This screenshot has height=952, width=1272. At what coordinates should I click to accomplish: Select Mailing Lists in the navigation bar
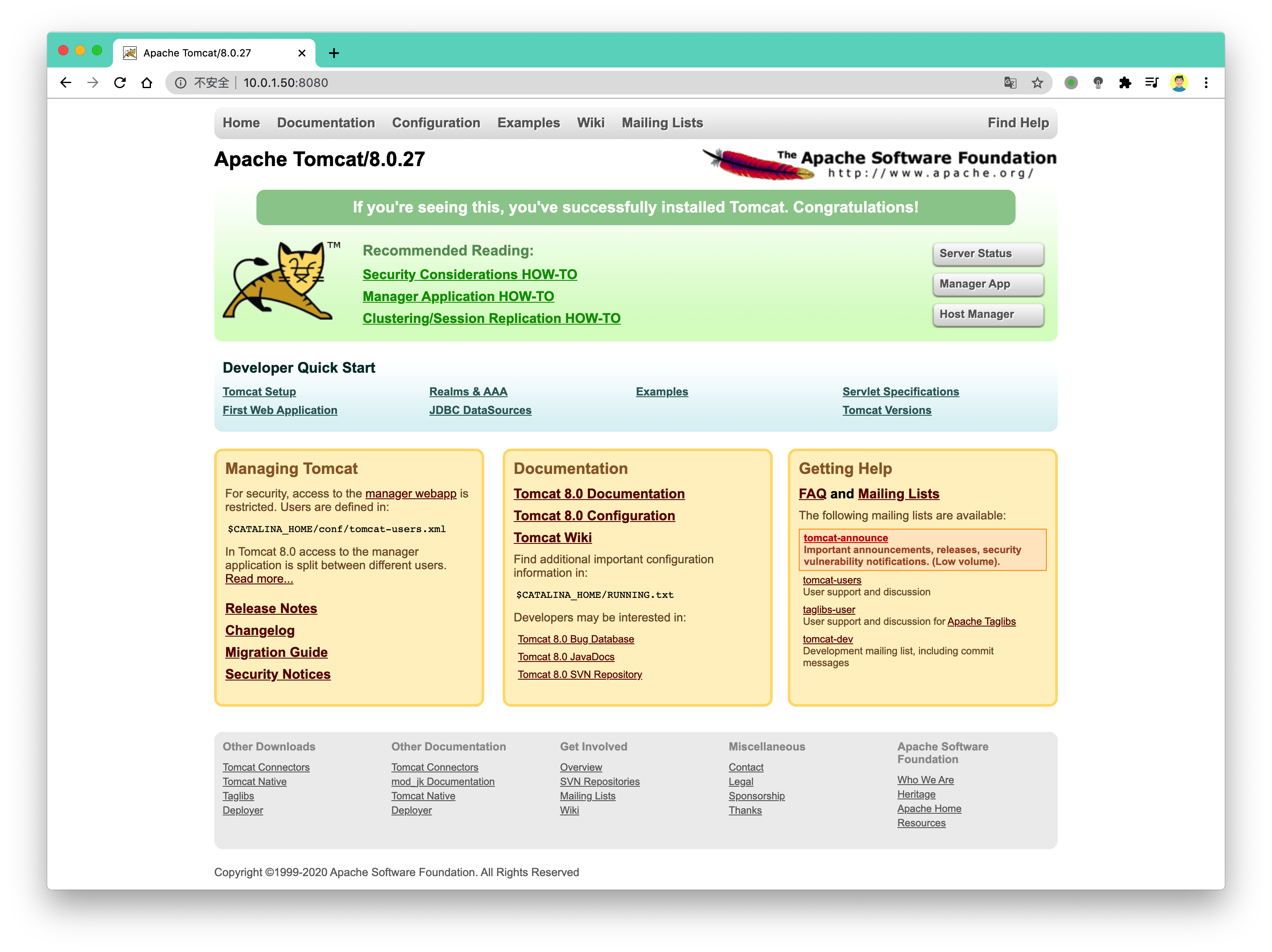click(x=663, y=123)
